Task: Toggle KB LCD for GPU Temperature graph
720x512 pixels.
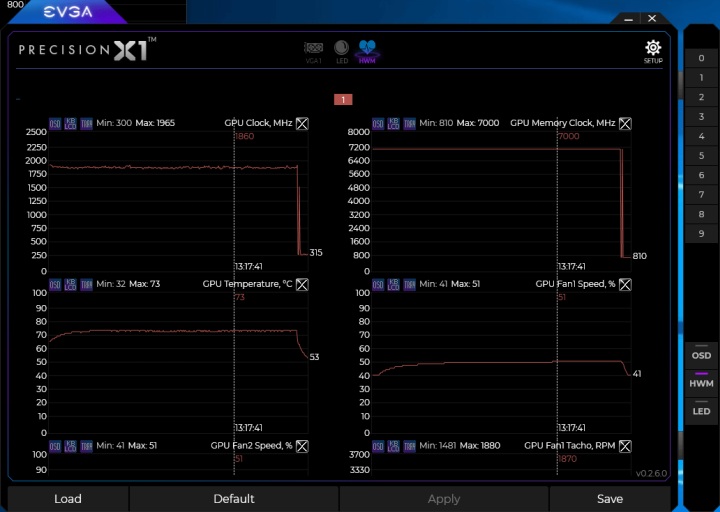Action: 70,285
